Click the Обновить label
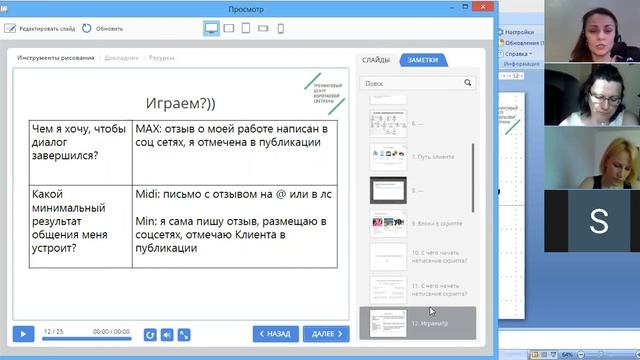Screen dimensions: 640x360 [109, 29]
